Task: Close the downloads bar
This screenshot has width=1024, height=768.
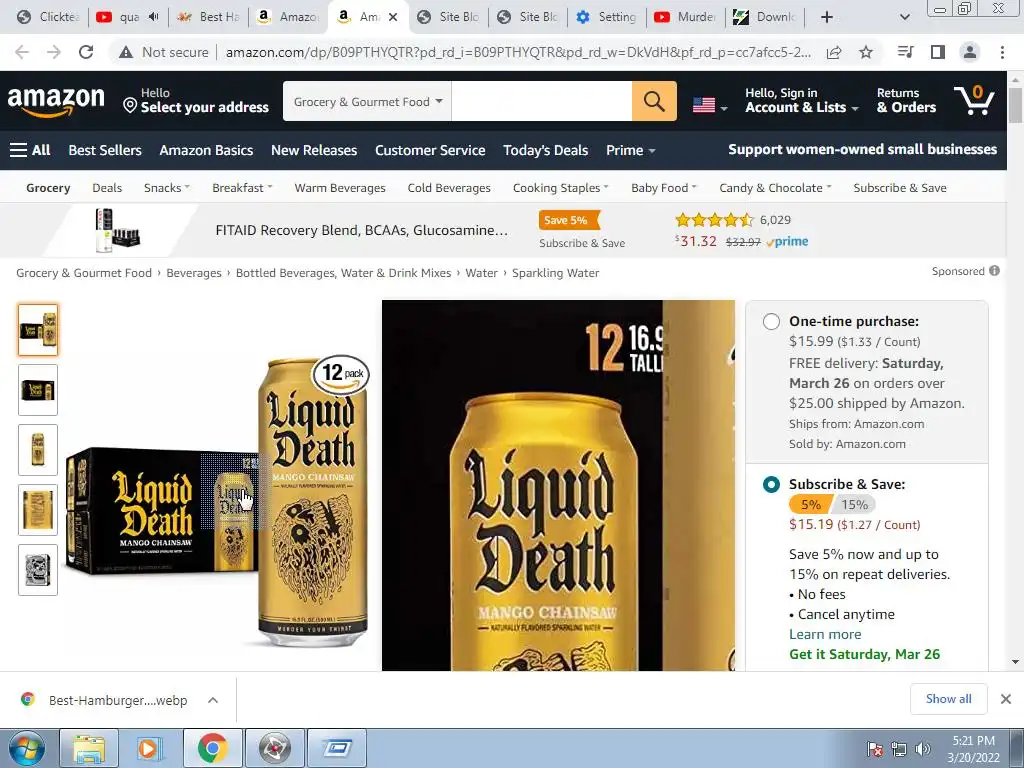Action: 1006,699
